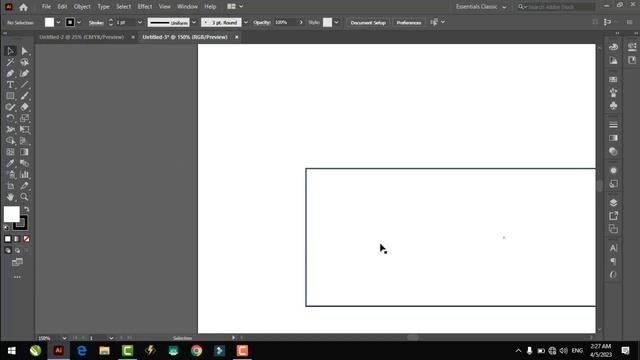640x360 pixels.
Task: Select the Artboard tool
Action: 10,186
